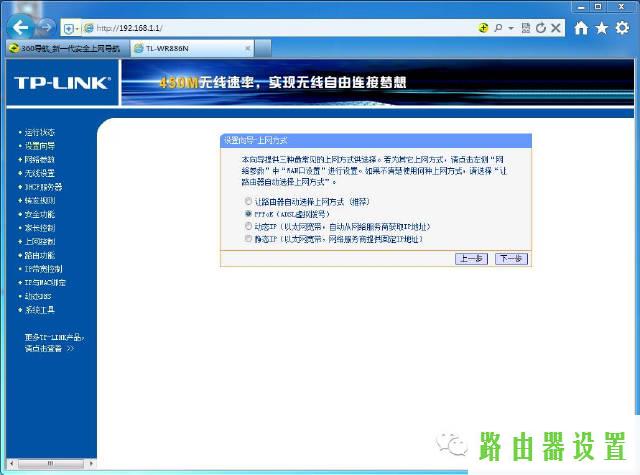
Task: Click the search magnifier in address bar
Action: click(x=498, y=28)
